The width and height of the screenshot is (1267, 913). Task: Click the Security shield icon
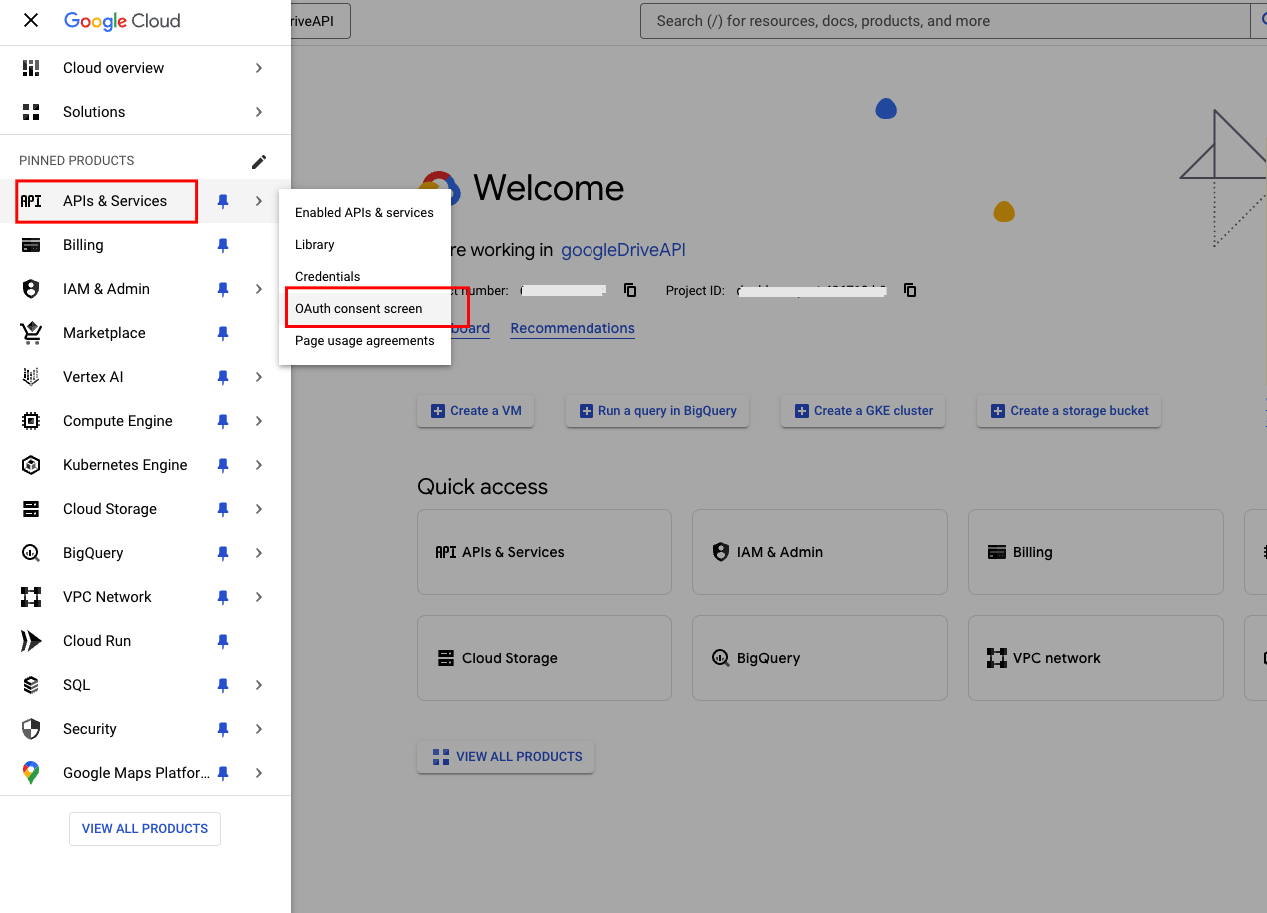[x=31, y=729]
